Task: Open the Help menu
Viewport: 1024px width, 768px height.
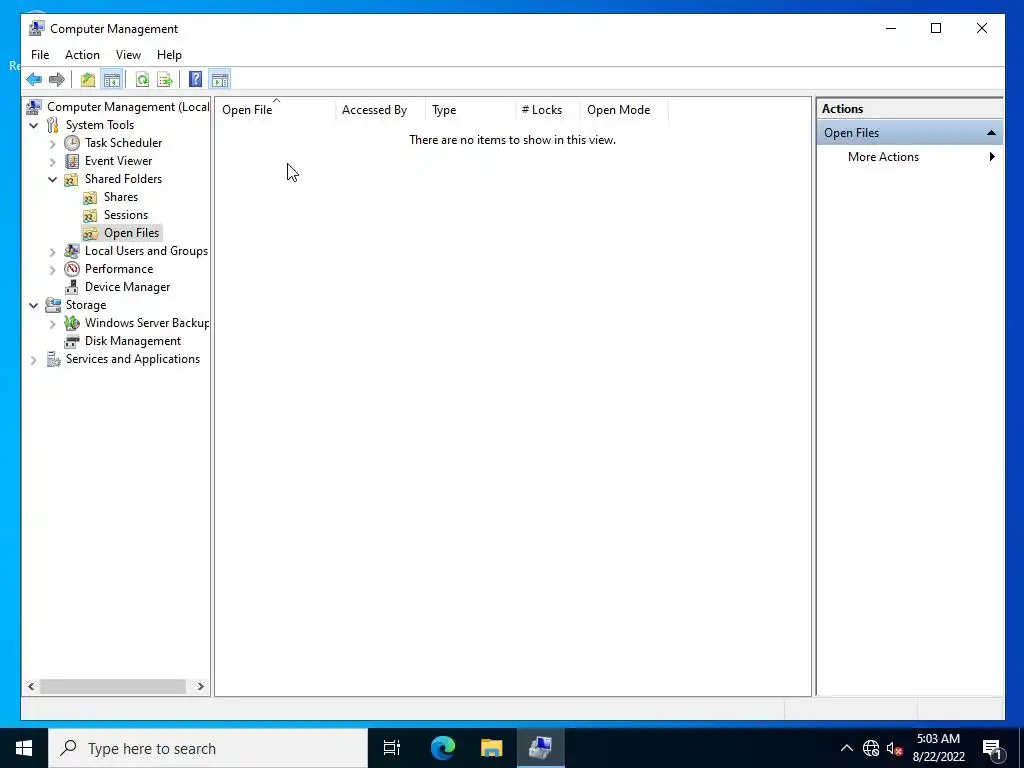Action: point(169,55)
